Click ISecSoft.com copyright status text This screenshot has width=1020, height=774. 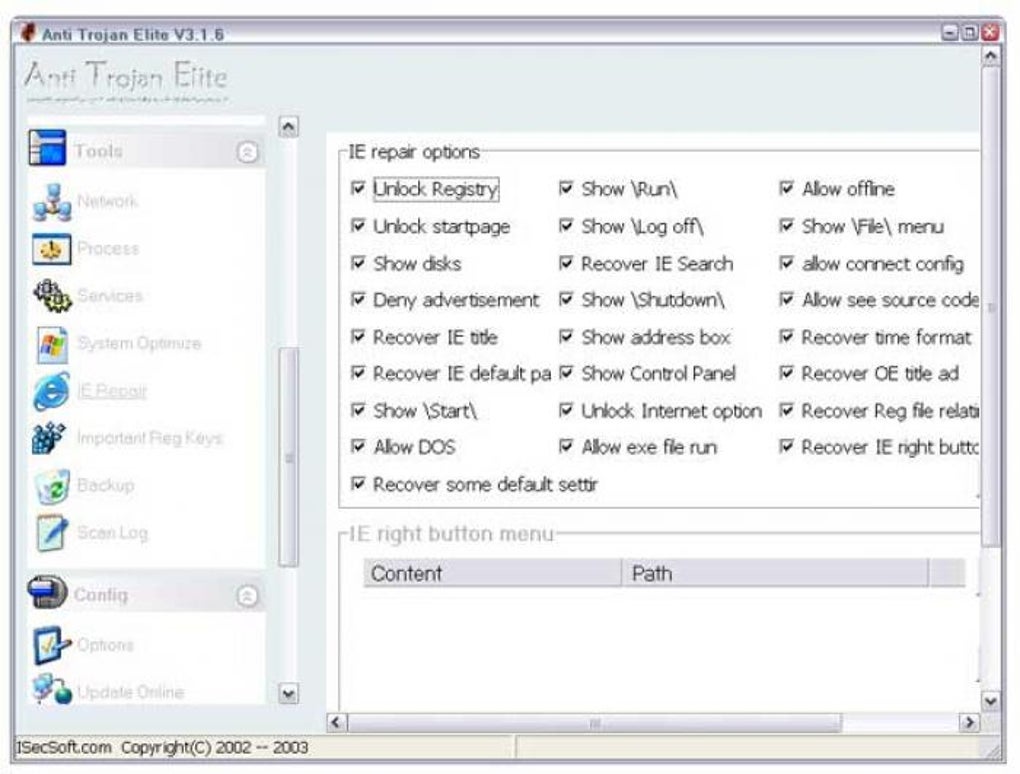[x=161, y=747]
